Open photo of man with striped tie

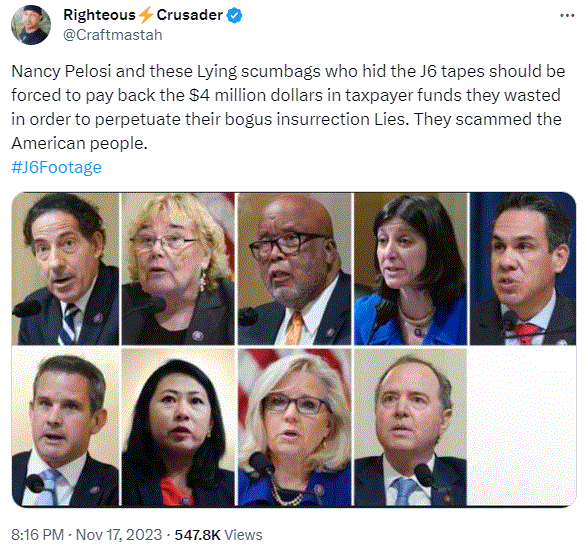(x=66, y=269)
